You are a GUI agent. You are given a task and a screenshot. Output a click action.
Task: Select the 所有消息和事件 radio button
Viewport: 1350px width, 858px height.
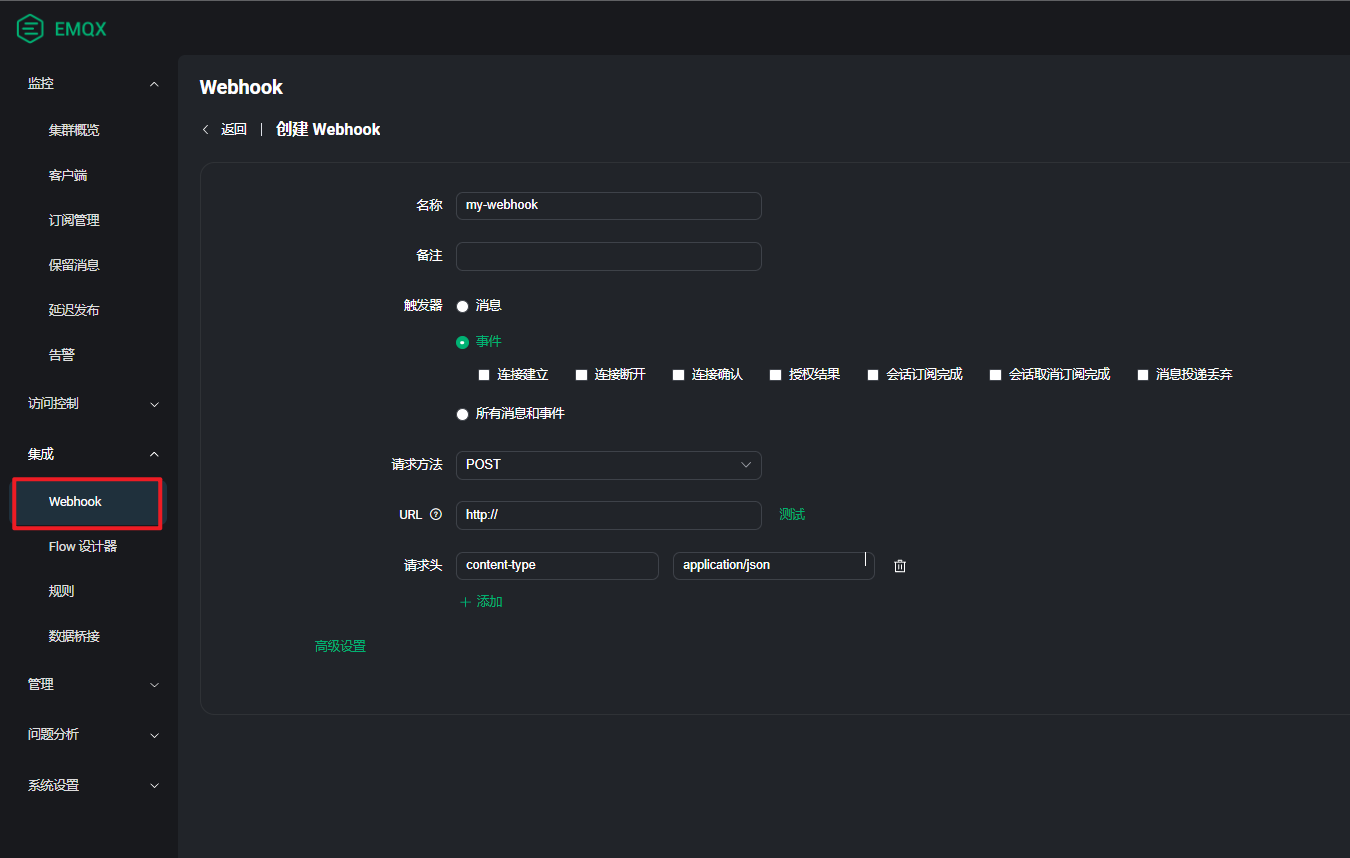[462, 414]
